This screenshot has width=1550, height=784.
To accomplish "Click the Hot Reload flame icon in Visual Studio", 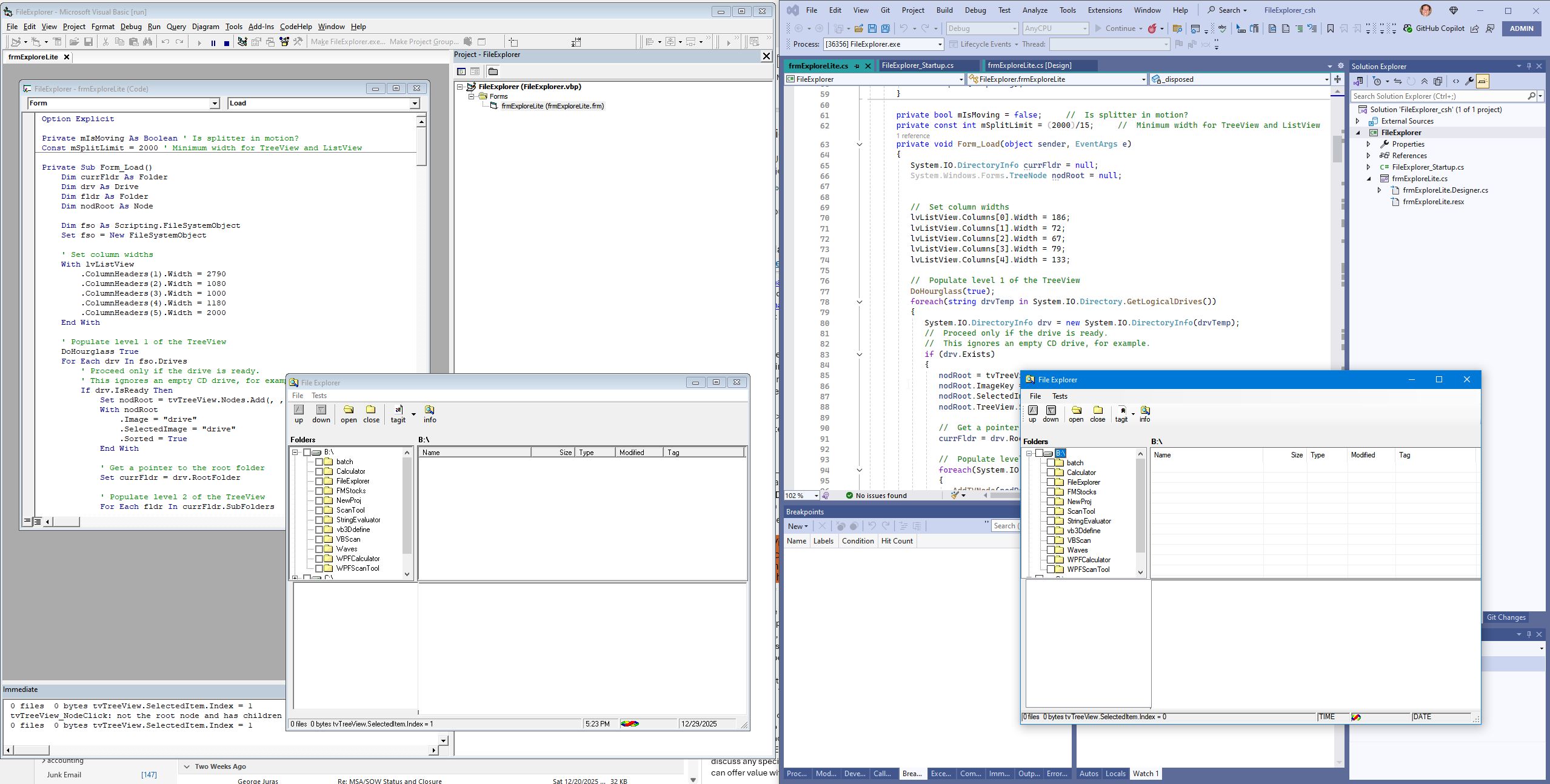I will point(1152,28).
